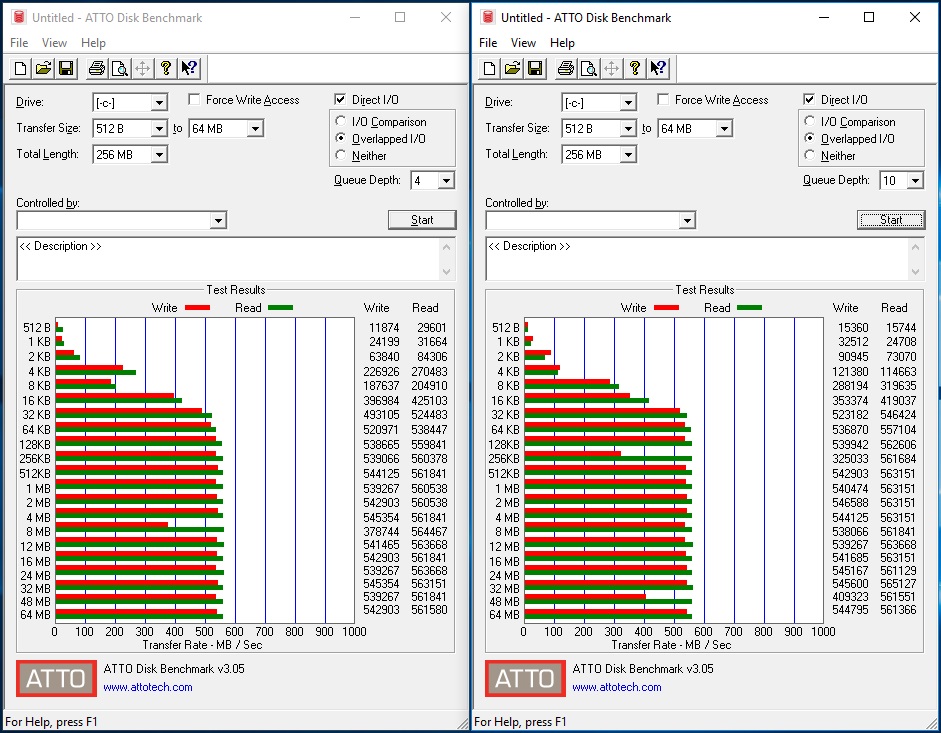Image resolution: width=941 pixels, height=733 pixels.
Task: Open Drive dropdown in left window
Action: [159, 103]
